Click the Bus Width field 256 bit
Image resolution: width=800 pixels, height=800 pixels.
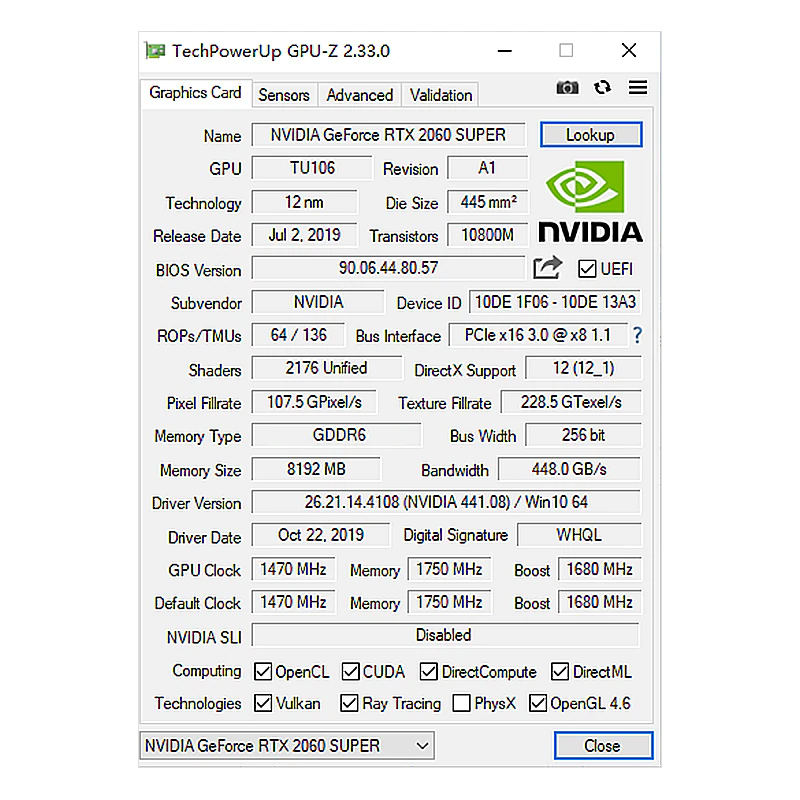pos(584,435)
